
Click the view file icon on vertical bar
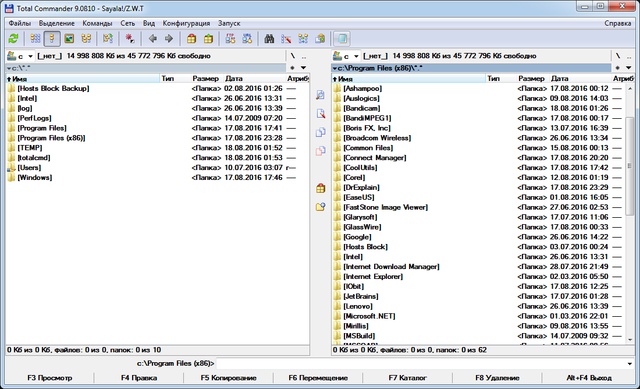click(320, 95)
